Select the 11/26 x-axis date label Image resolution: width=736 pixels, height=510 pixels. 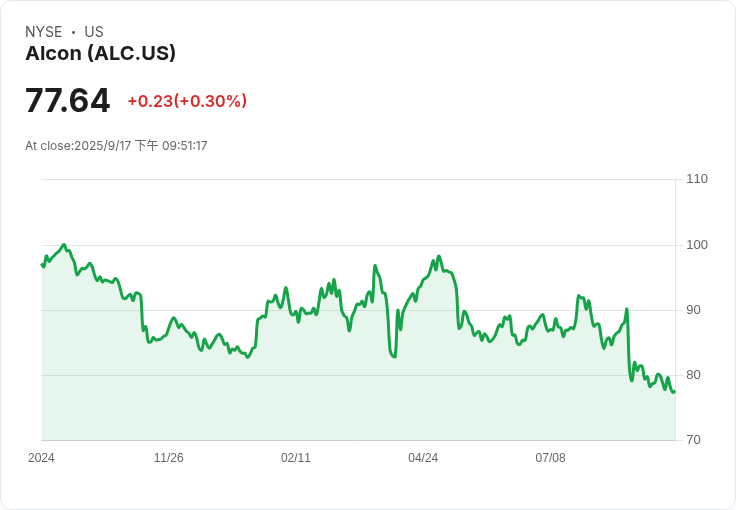[168, 458]
